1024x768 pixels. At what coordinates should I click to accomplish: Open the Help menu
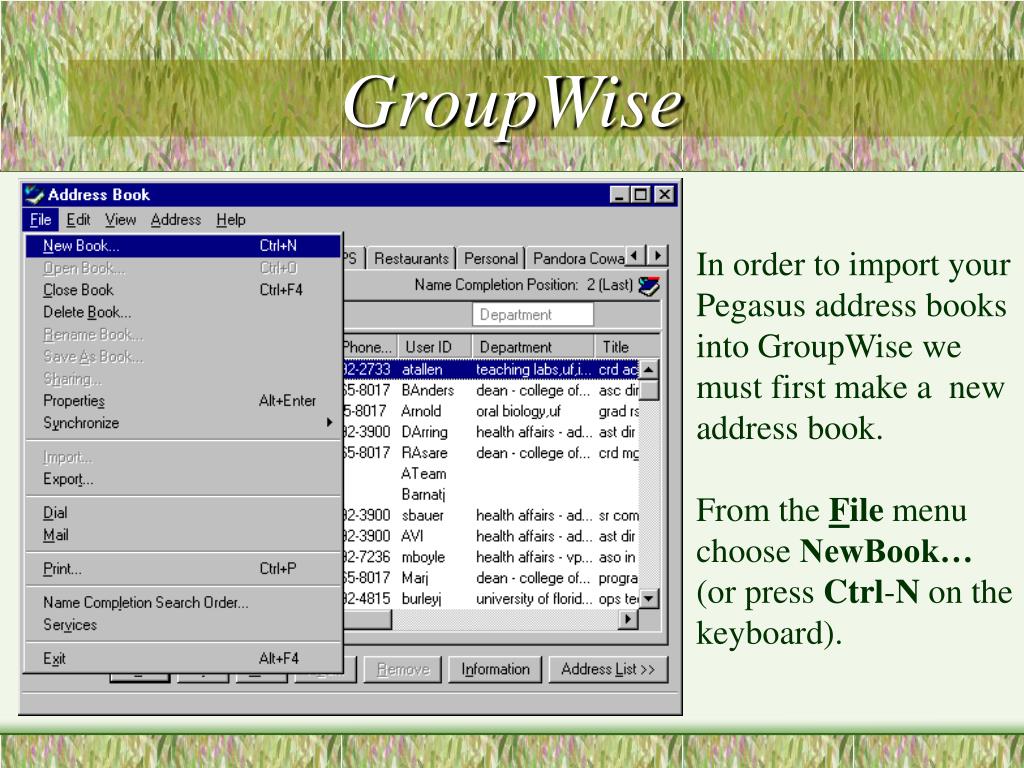[231, 219]
